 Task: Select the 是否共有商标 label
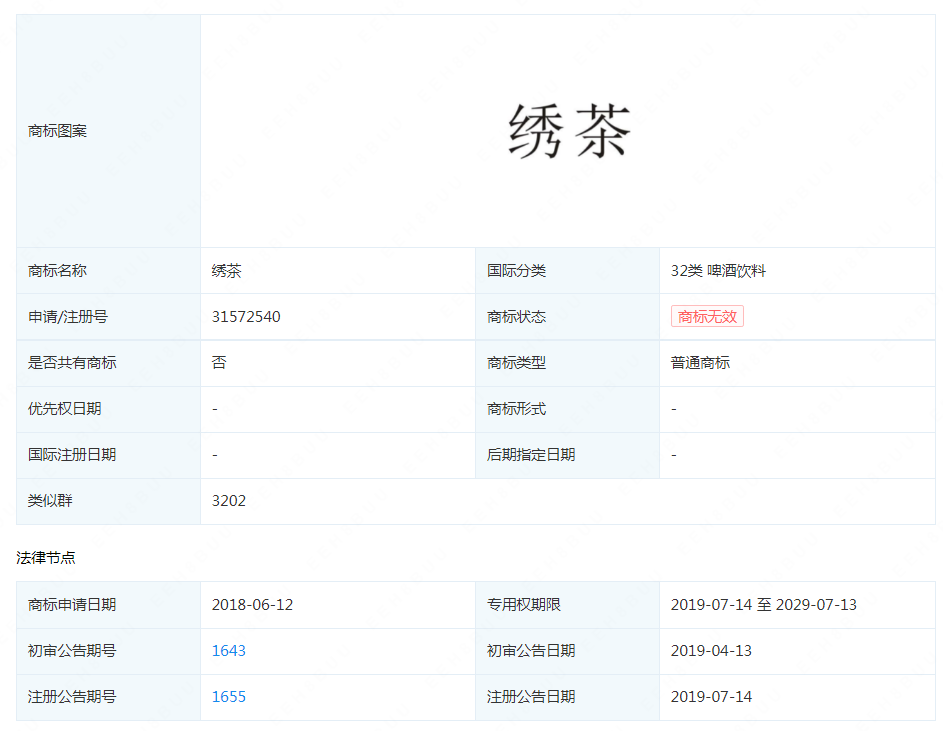click(72, 363)
